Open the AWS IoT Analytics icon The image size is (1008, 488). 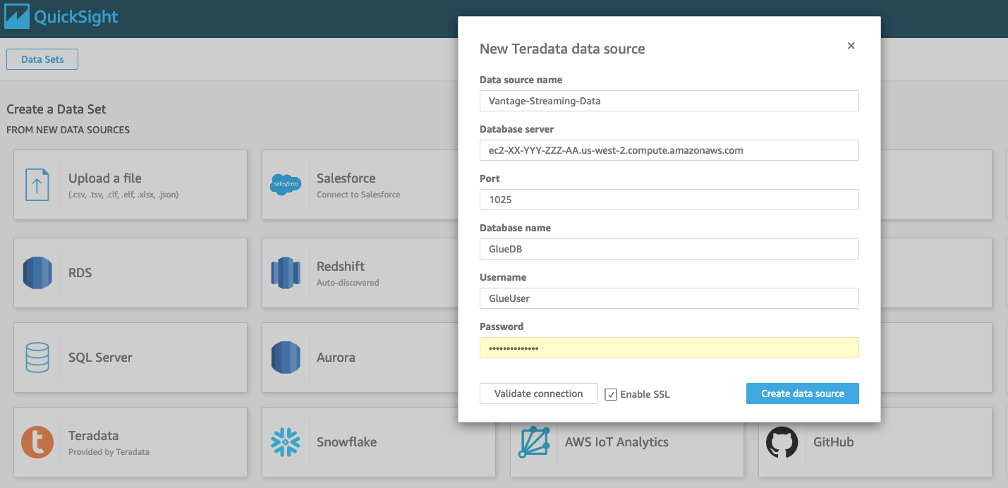[535, 442]
